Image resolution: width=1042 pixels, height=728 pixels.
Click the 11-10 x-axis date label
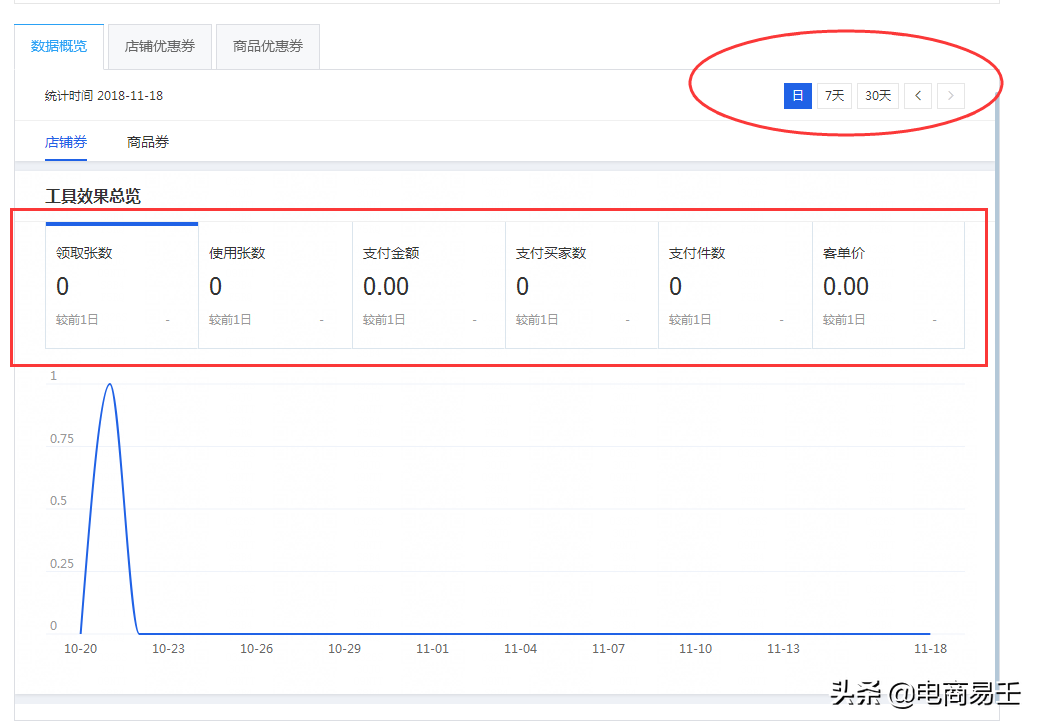pyautogui.click(x=696, y=649)
